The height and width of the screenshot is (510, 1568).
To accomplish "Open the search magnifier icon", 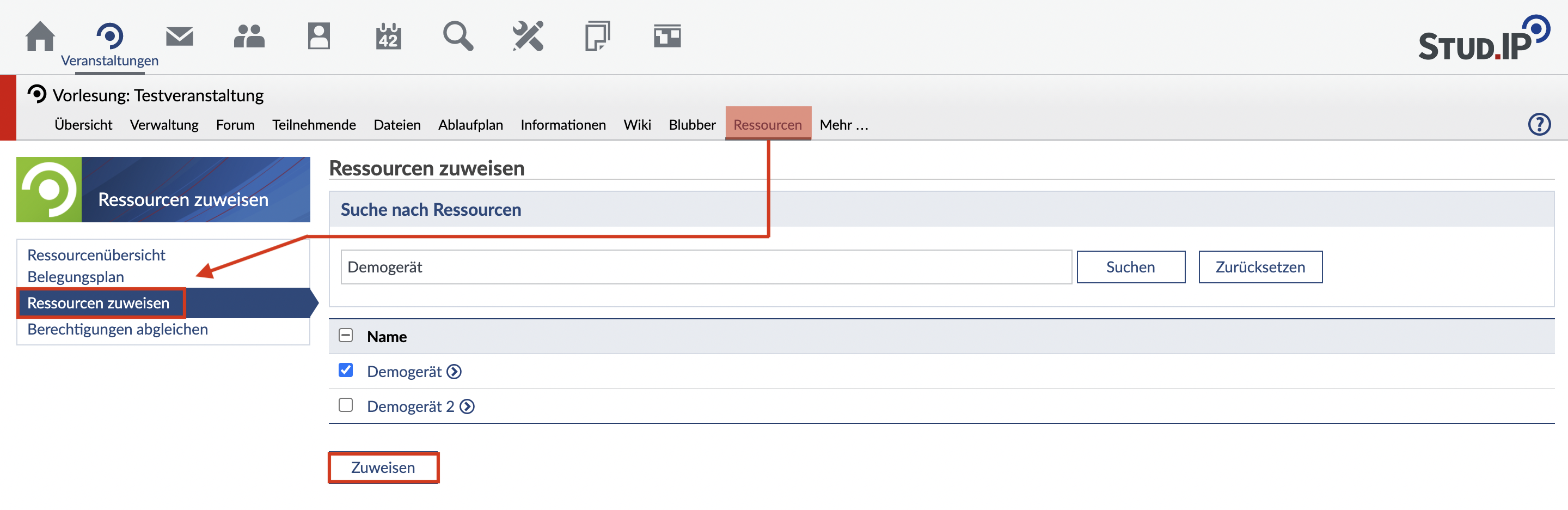I will click(458, 36).
